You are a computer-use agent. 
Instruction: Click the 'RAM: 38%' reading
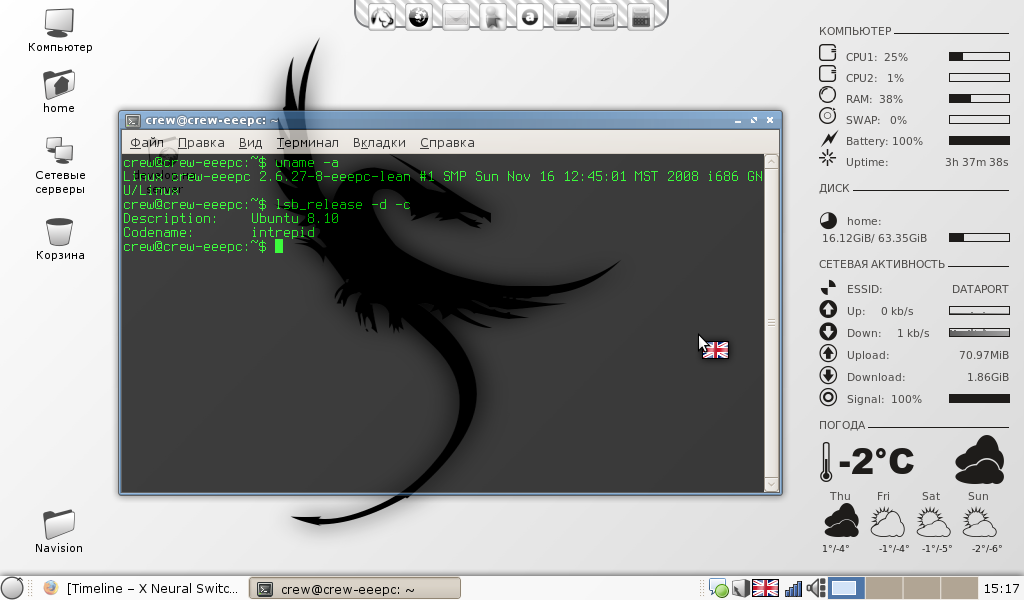coord(874,99)
